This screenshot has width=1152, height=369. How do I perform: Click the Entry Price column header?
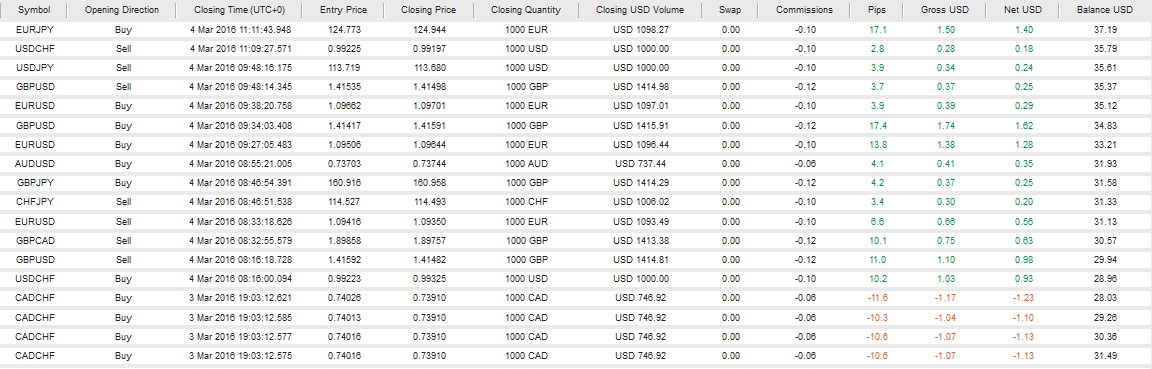click(344, 10)
